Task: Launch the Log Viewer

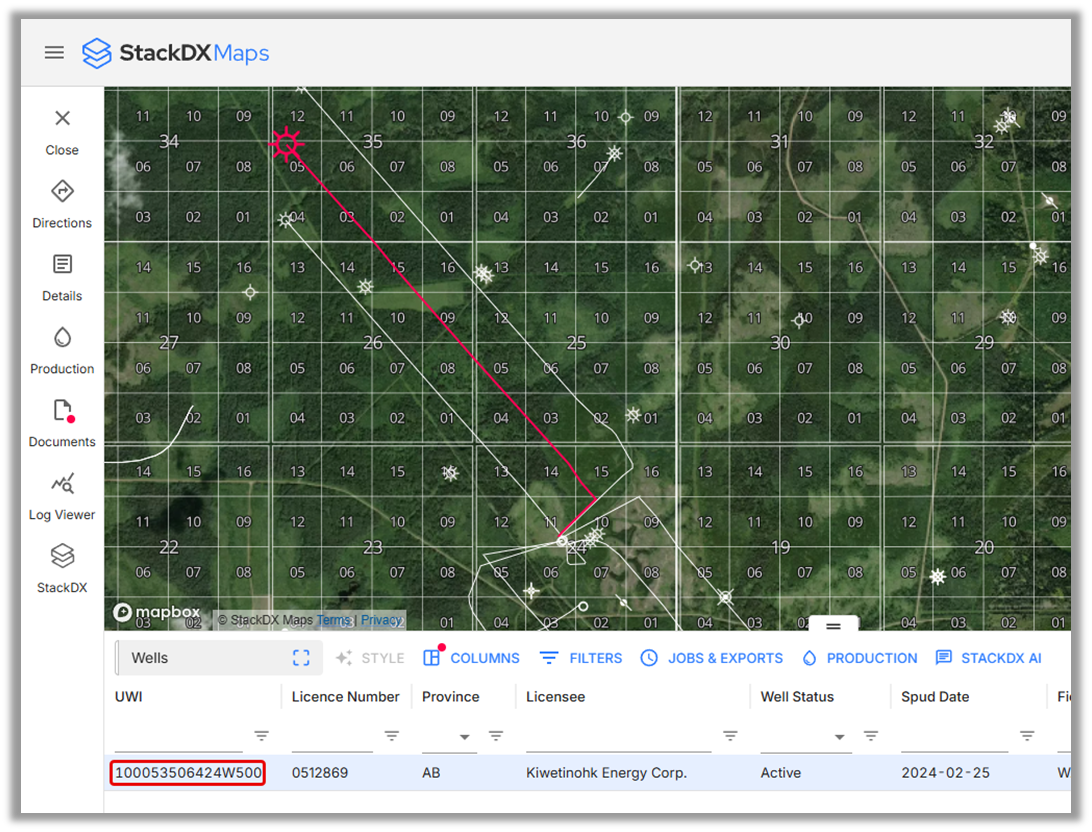Action: [62, 484]
